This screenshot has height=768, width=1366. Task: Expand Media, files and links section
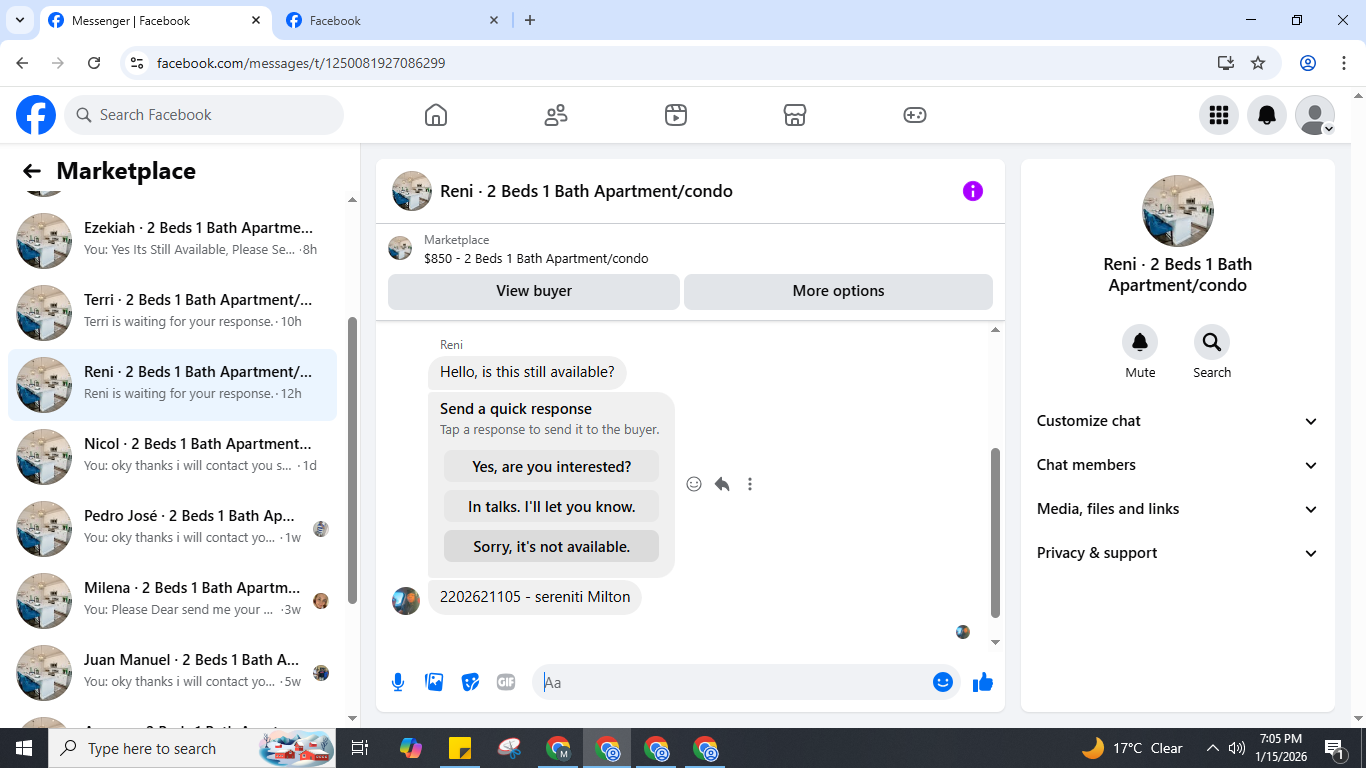click(x=1177, y=509)
